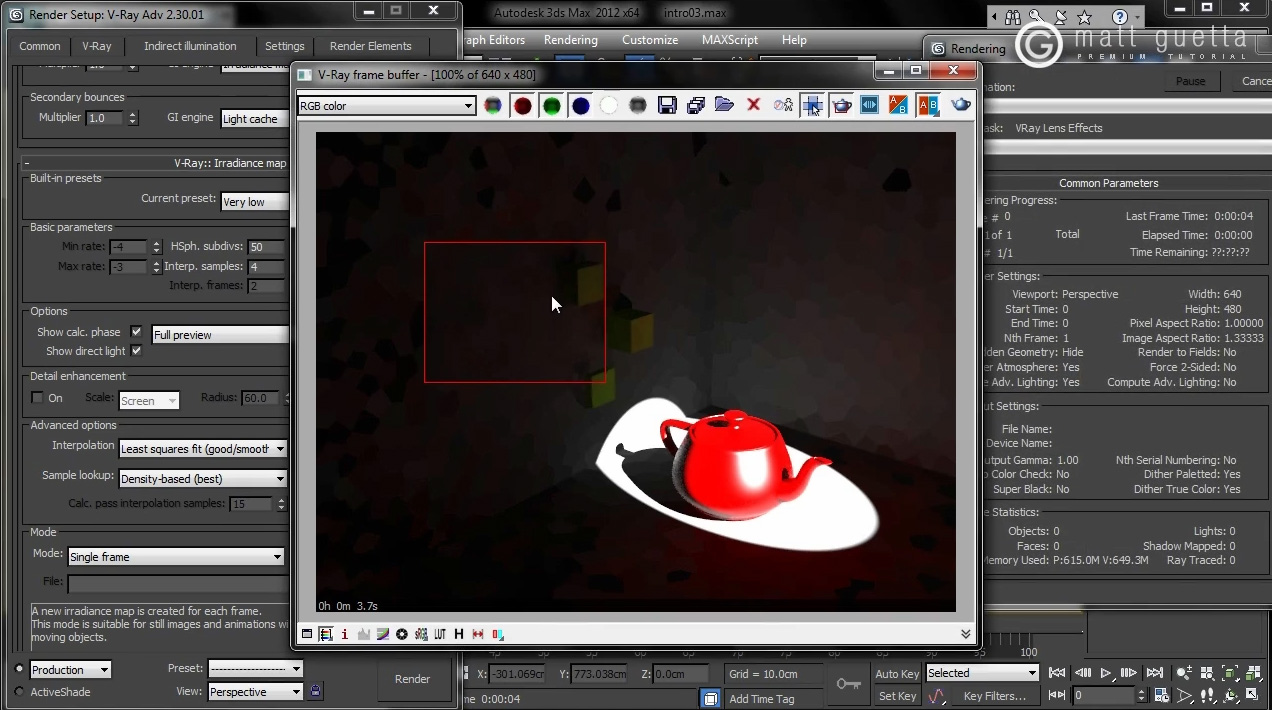Screen dimensions: 1272x710
Task: Click the Set Key button
Action: [897, 696]
